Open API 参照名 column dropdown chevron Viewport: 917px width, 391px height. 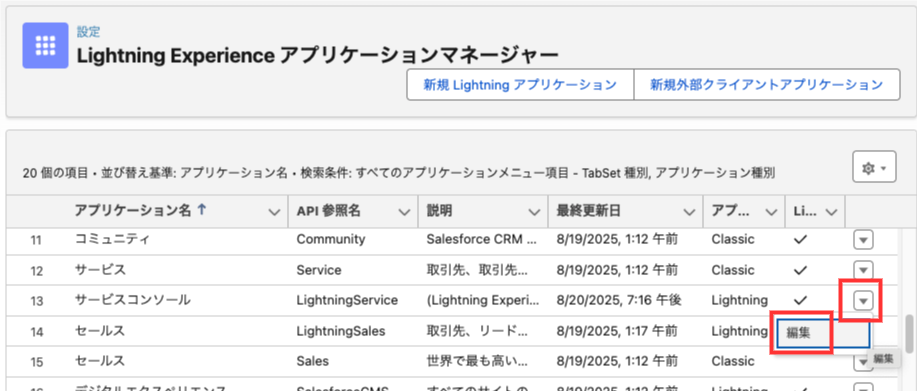tap(404, 213)
